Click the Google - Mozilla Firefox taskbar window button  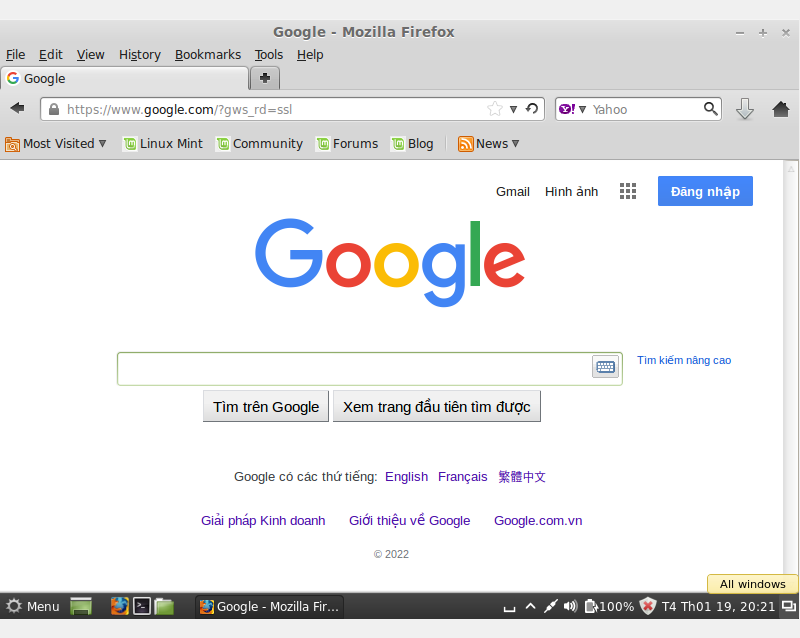[x=269, y=606]
